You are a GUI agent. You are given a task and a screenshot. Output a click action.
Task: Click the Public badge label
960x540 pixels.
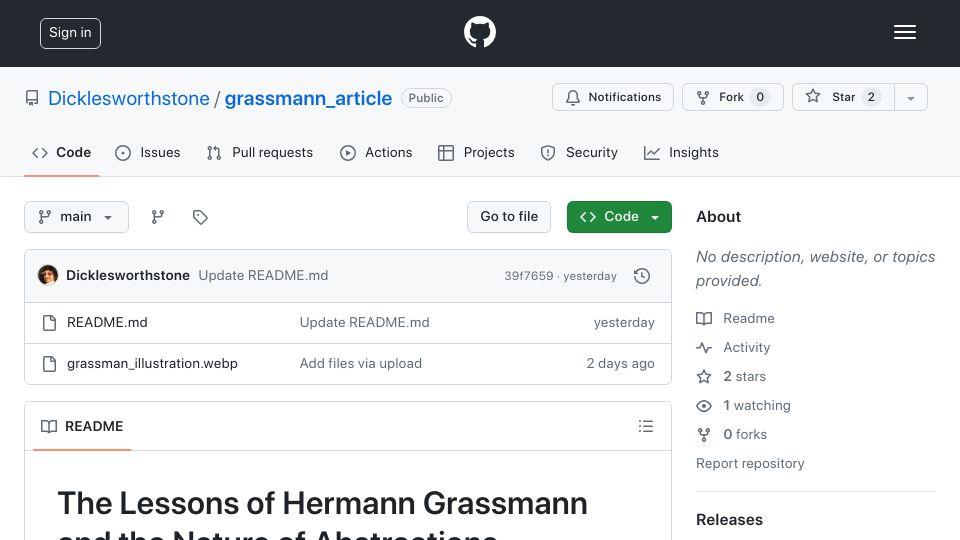click(x=426, y=98)
